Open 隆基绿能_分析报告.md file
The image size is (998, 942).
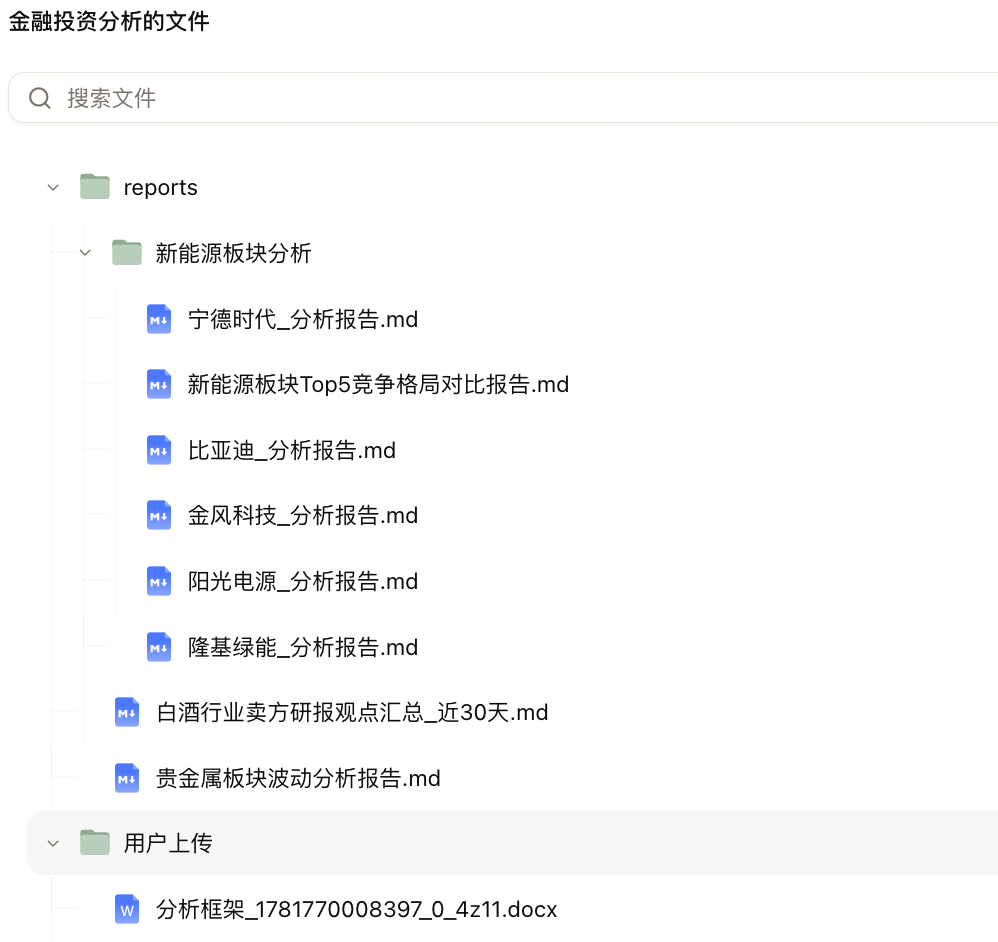(303, 647)
